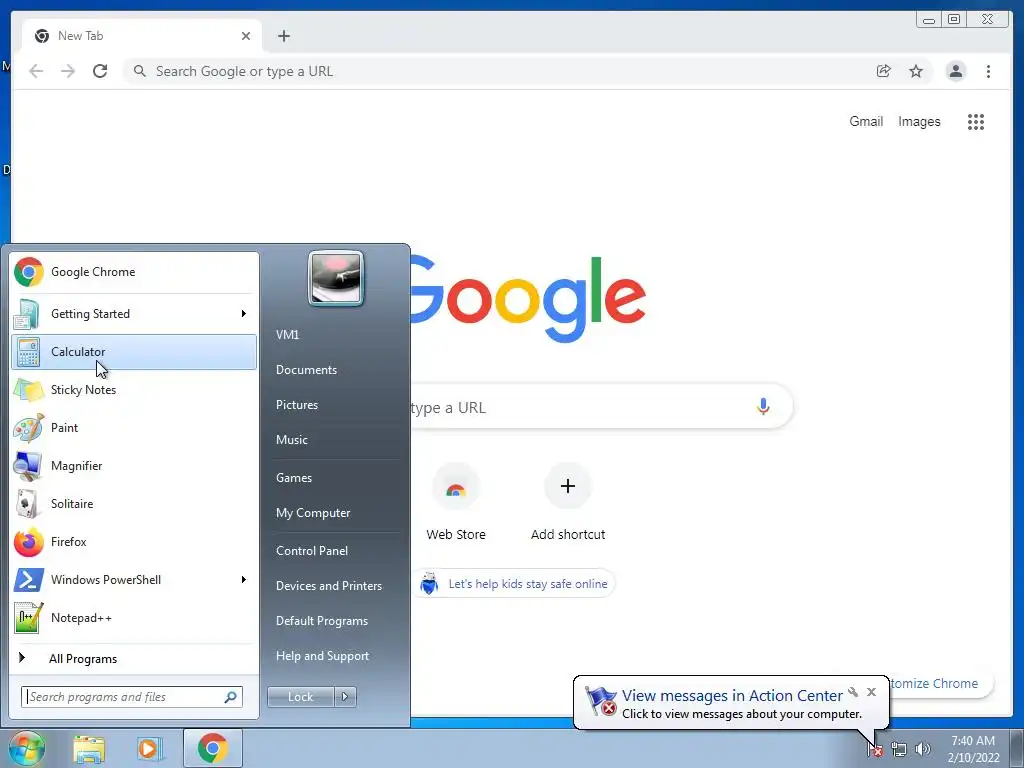Image resolution: width=1024 pixels, height=768 pixels.
Task: Start Paint from the Start menu
Action: [134, 428]
